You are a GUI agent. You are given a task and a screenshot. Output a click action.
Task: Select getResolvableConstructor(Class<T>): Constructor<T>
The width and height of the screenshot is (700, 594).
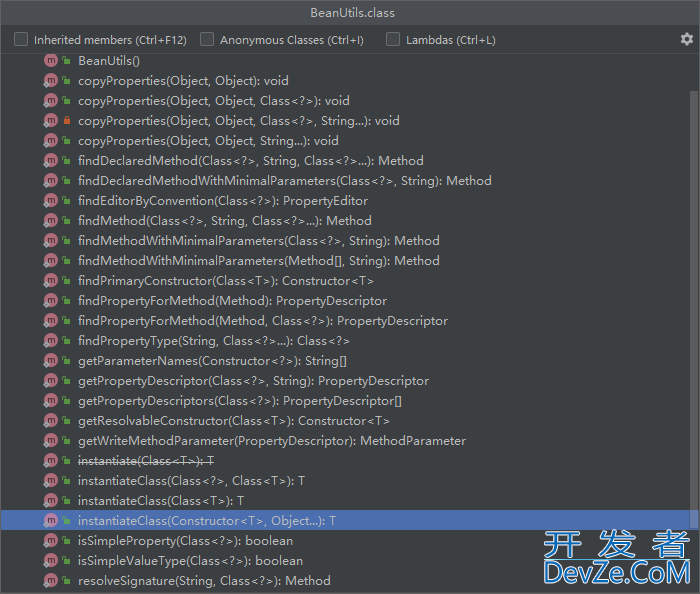[345, 420]
